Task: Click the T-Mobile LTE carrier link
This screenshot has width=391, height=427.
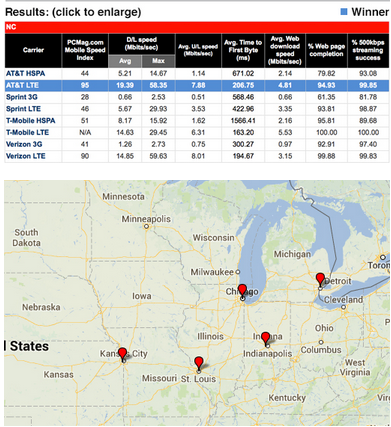Action: [27, 132]
